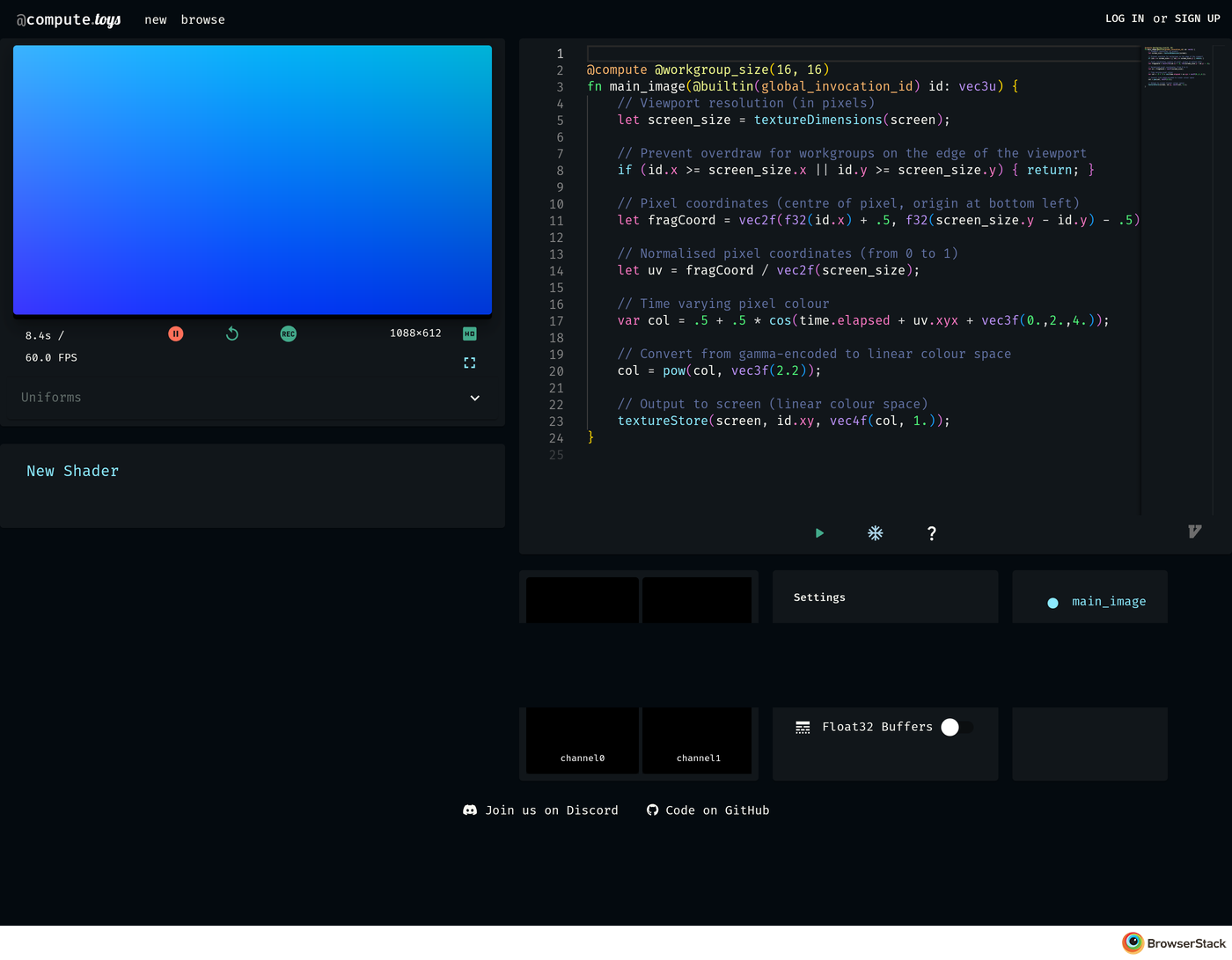The image size is (1232, 960).
Task: Click the Uniforms label
Action: click(x=51, y=398)
